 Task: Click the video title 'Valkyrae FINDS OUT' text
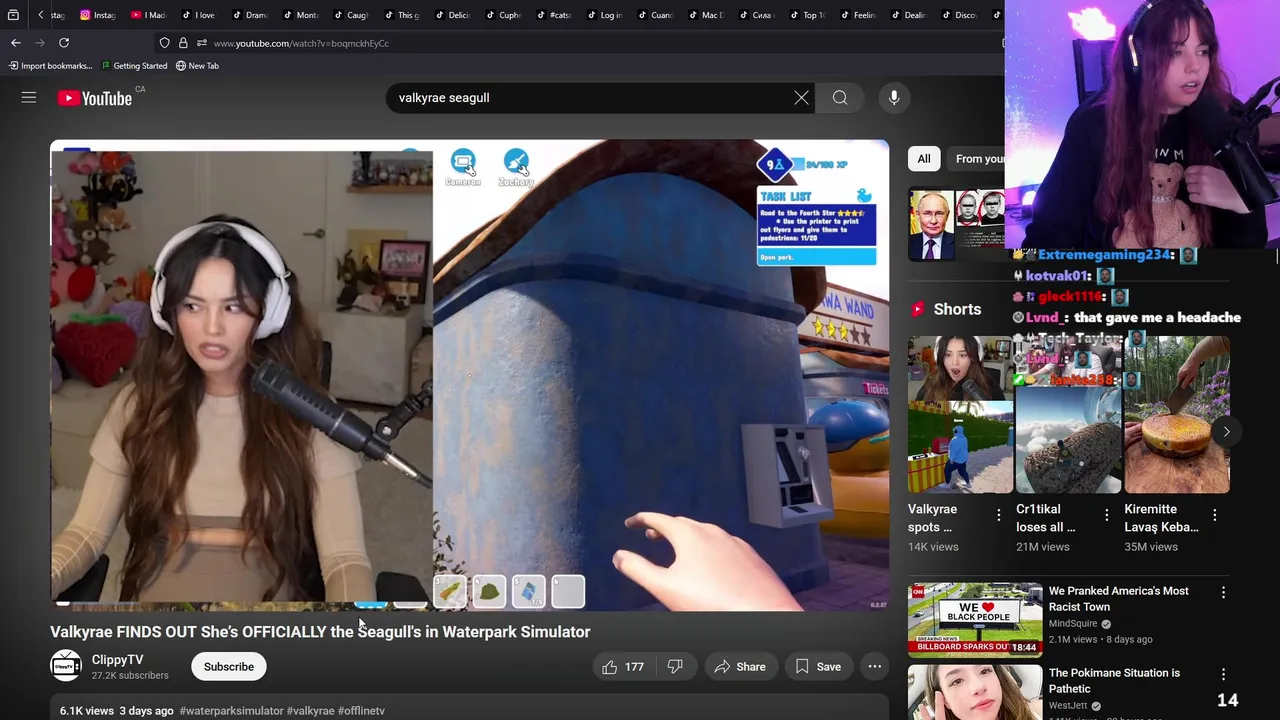tap(320, 632)
